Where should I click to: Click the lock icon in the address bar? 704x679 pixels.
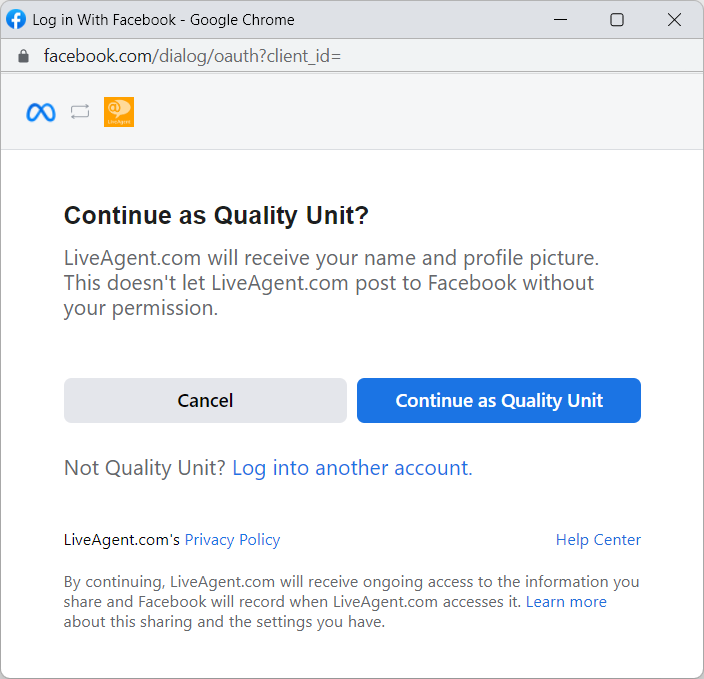tap(24, 56)
